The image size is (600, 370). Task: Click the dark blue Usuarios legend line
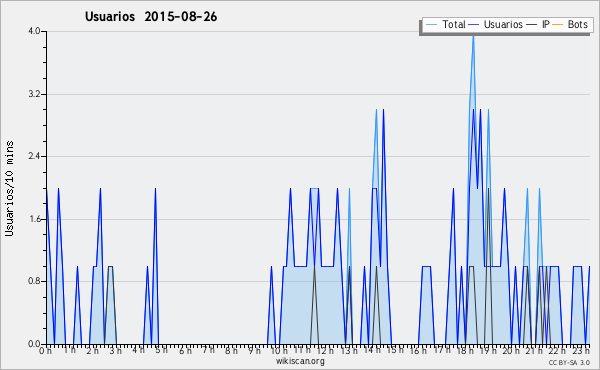coord(473,25)
